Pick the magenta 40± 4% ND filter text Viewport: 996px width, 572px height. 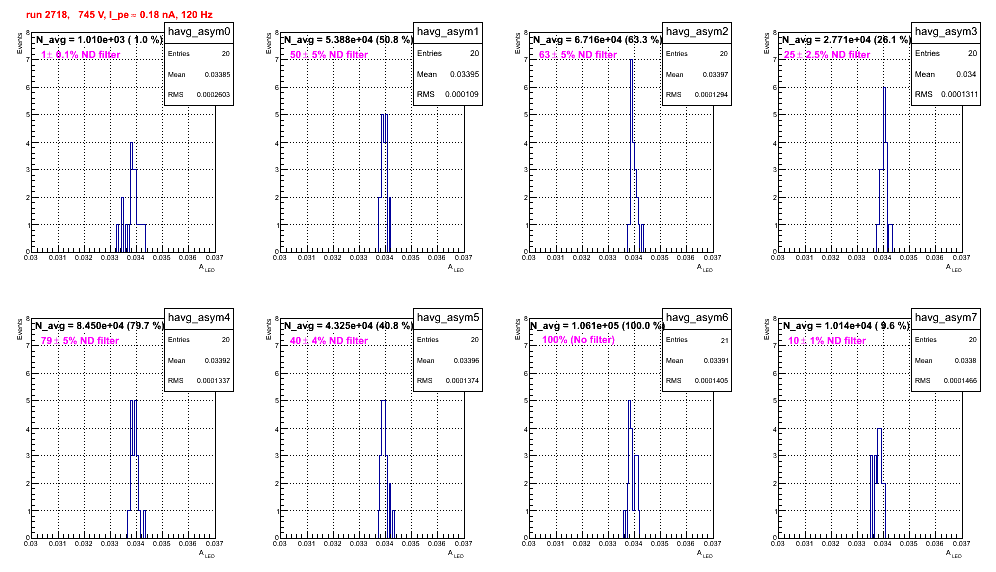329,341
